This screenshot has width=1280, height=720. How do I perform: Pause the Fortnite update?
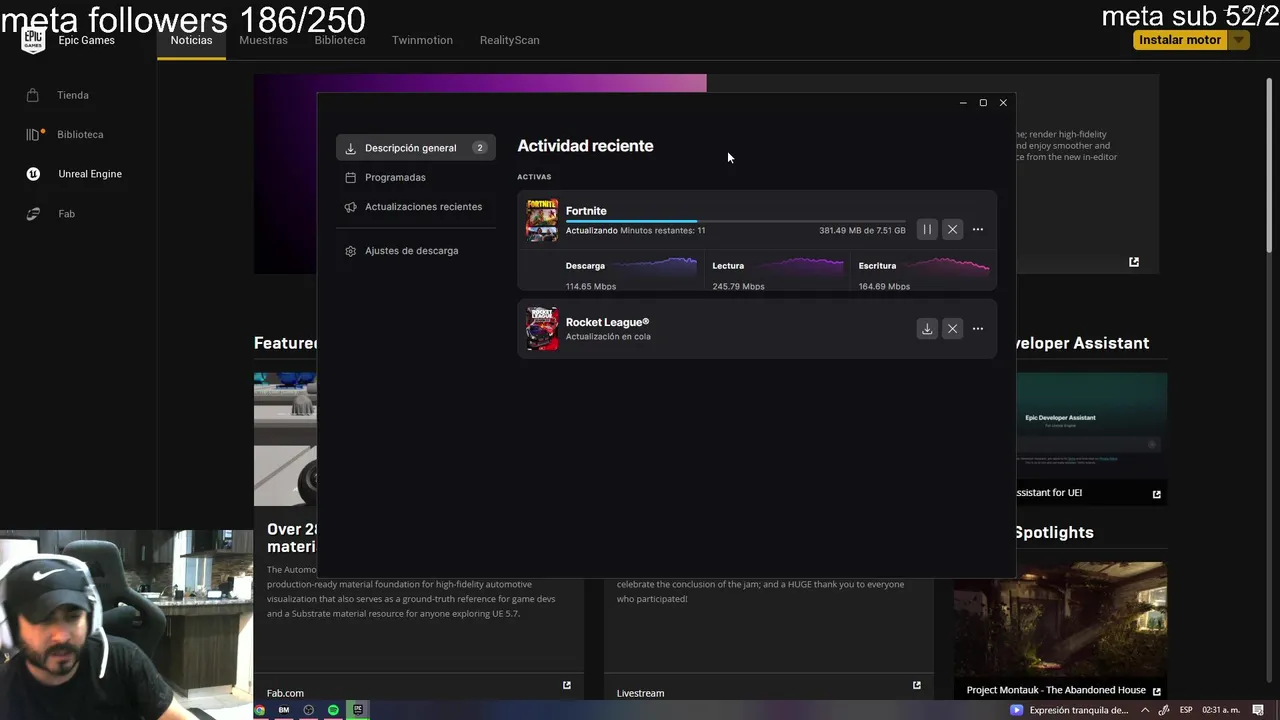click(x=927, y=230)
